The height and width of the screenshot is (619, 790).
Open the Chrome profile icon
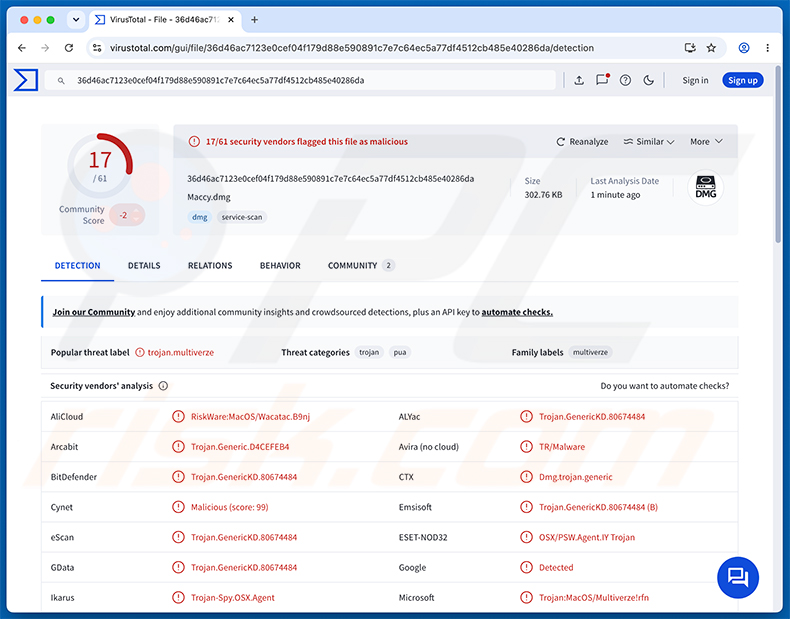click(744, 48)
